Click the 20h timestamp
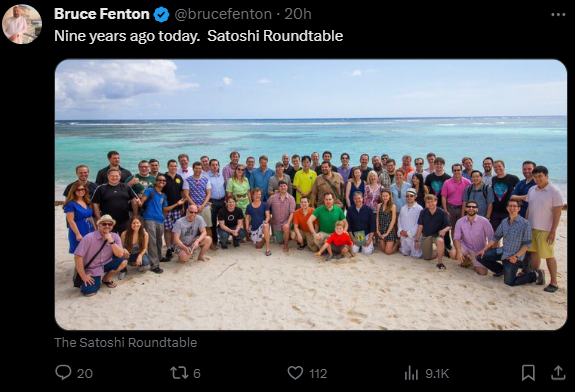This screenshot has height=392, width=575. coord(298,14)
